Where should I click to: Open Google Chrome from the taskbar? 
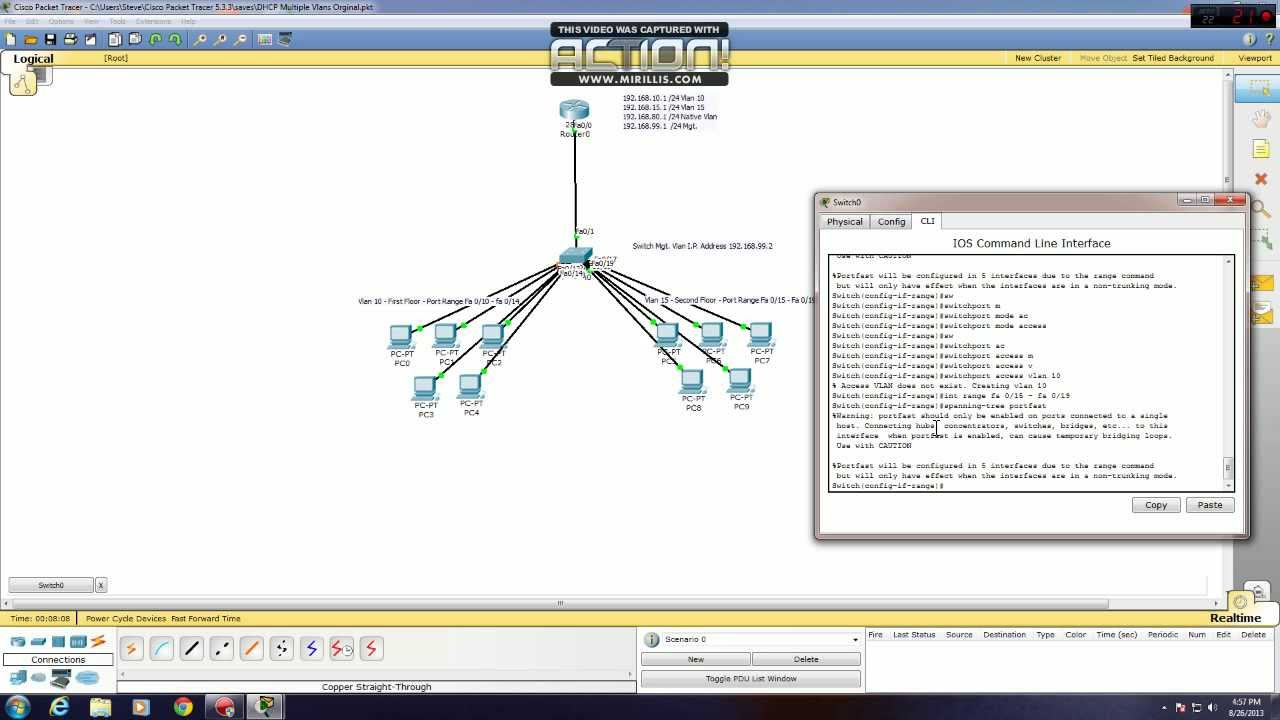tap(183, 707)
